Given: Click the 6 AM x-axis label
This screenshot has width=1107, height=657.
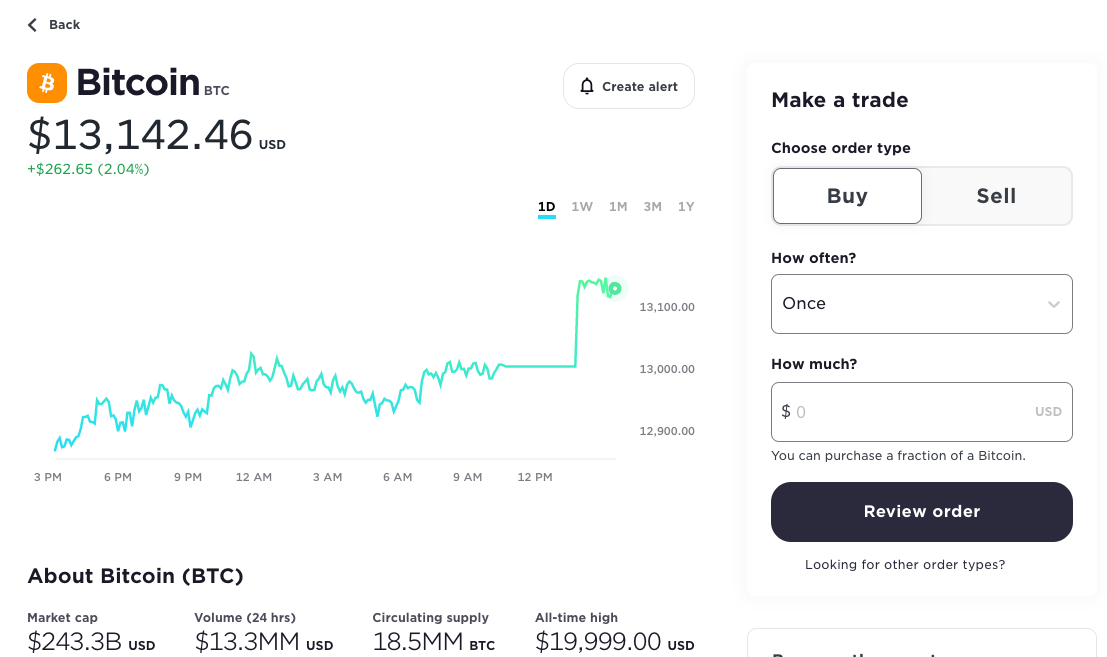Looking at the screenshot, I should tap(397, 477).
